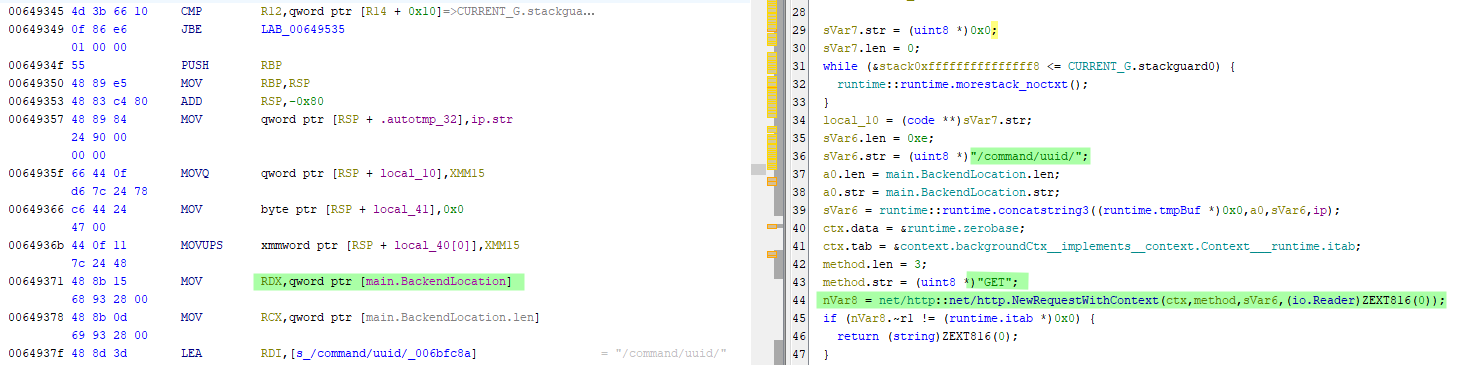Click decompiler line number 36
Viewport: 1464px width, 365px height.
click(x=799, y=156)
